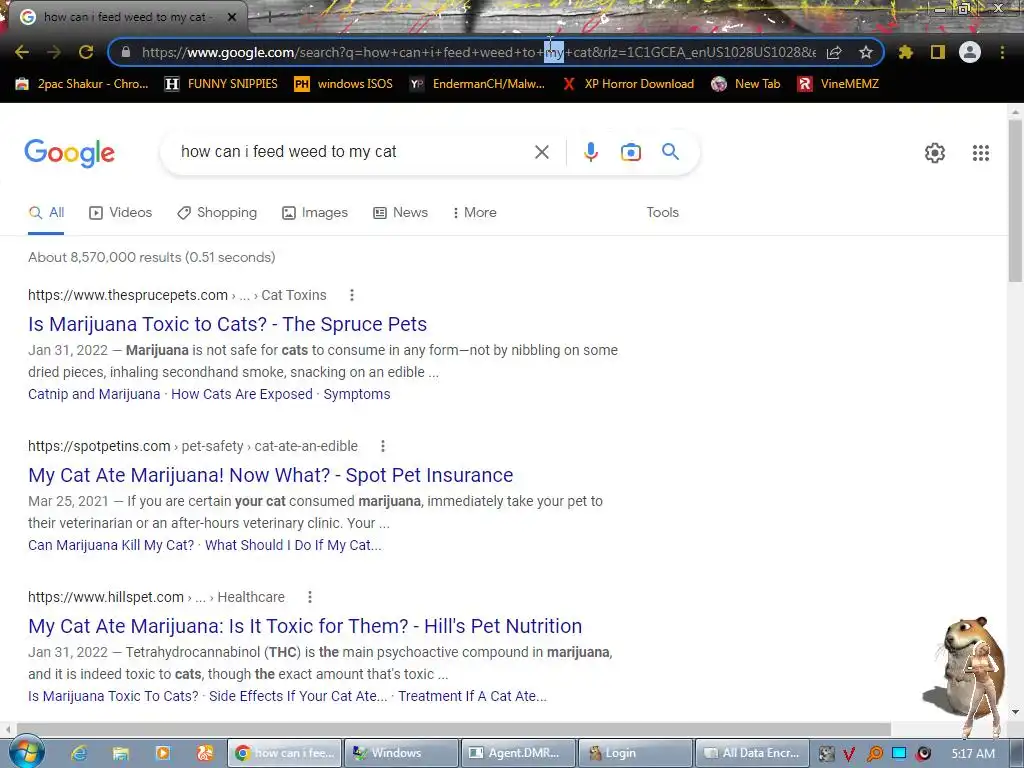
Task: Switch to the 'Windows' taskbar window
Action: tap(401, 753)
